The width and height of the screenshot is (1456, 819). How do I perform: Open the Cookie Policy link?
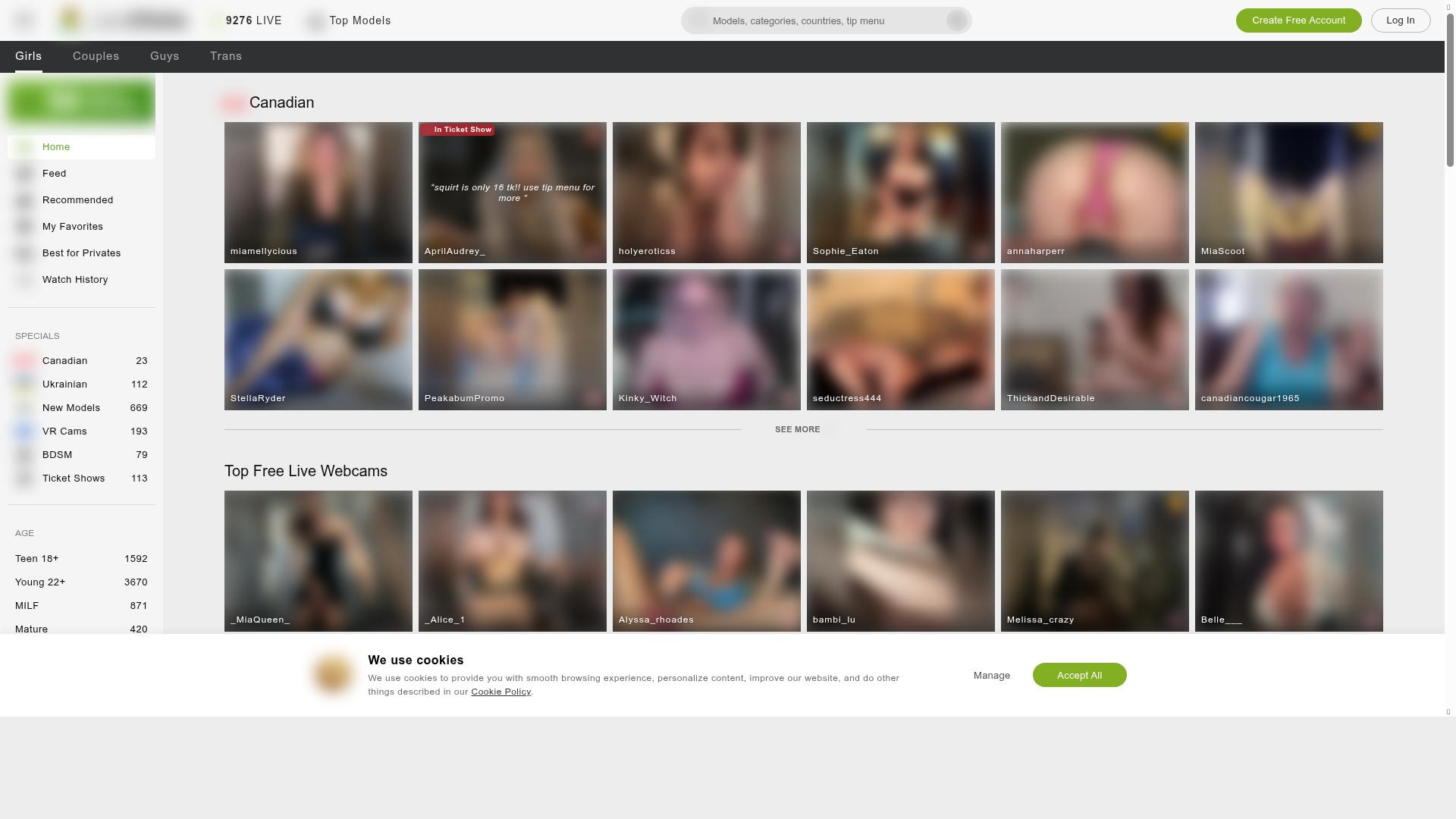coord(500,692)
